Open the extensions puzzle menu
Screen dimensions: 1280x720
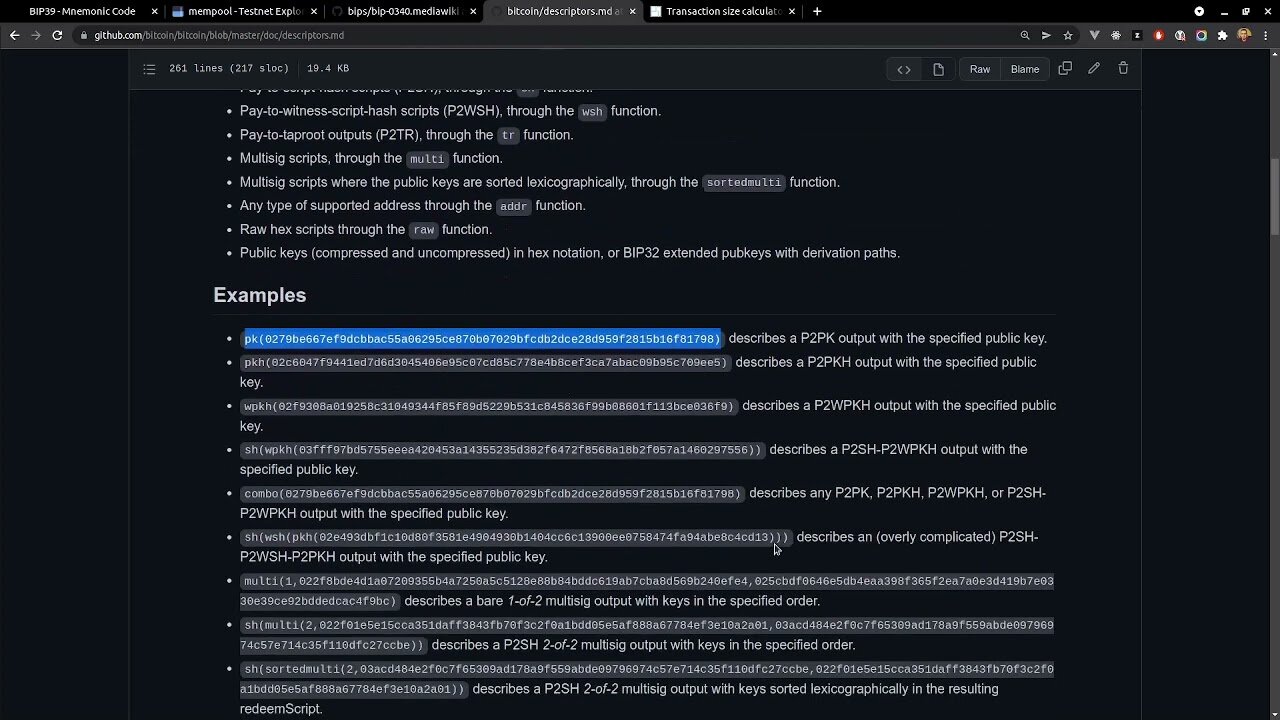tap(1222, 35)
